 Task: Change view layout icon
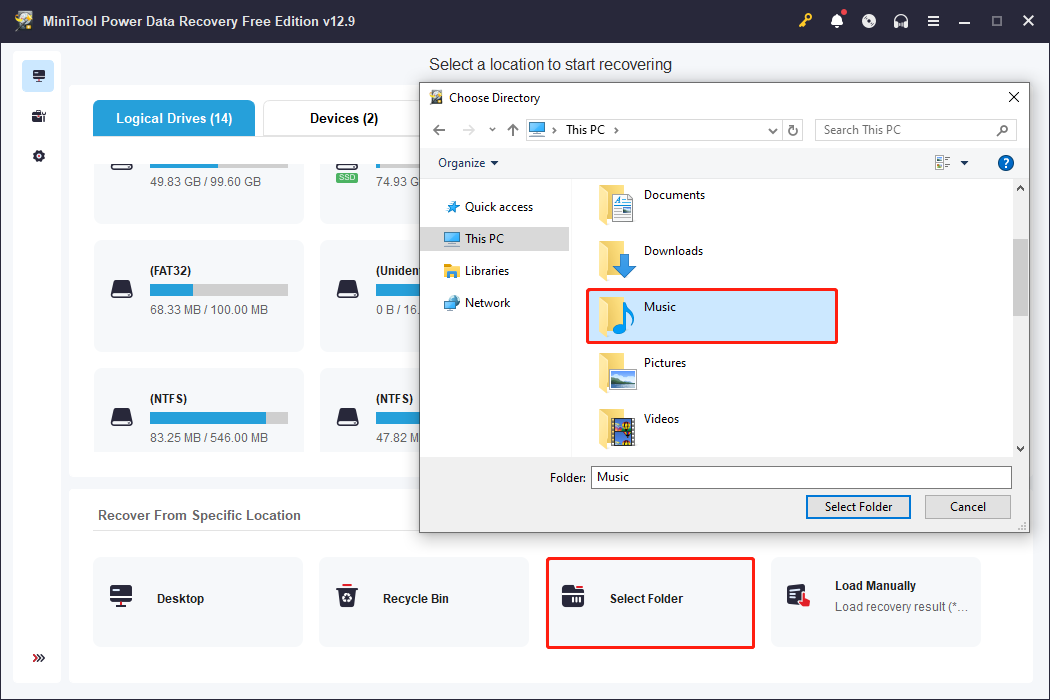click(x=943, y=163)
